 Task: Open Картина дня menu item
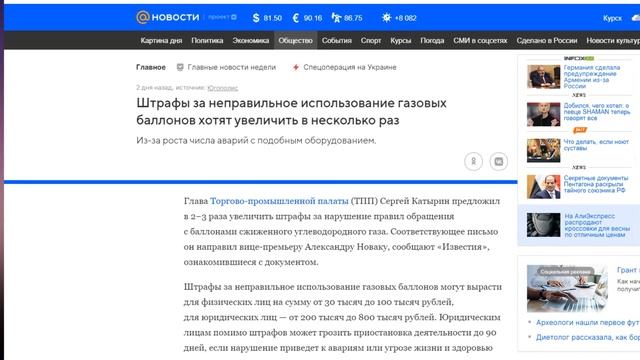(161, 40)
